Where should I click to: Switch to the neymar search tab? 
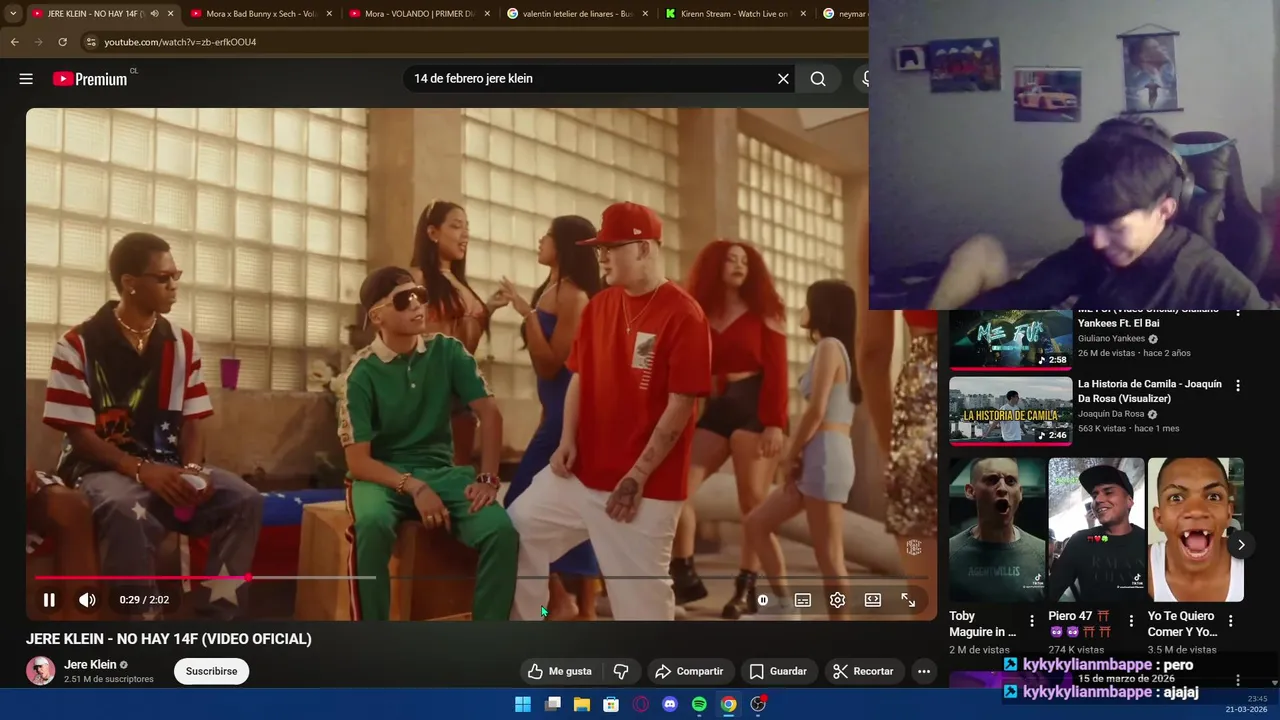[843, 14]
